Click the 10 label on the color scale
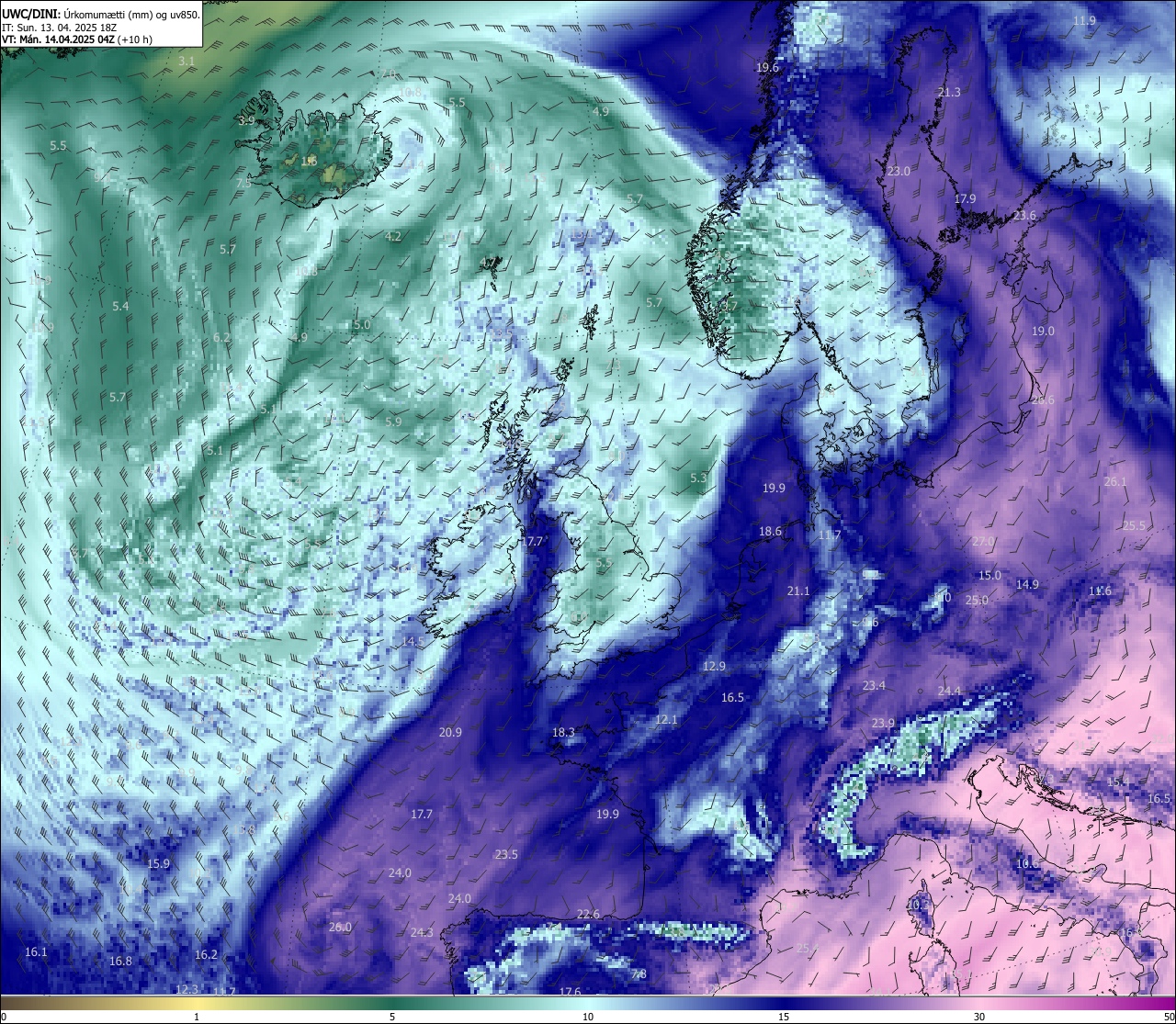The width and height of the screenshot is (1176, 1024). click(x=588, y=1017)
